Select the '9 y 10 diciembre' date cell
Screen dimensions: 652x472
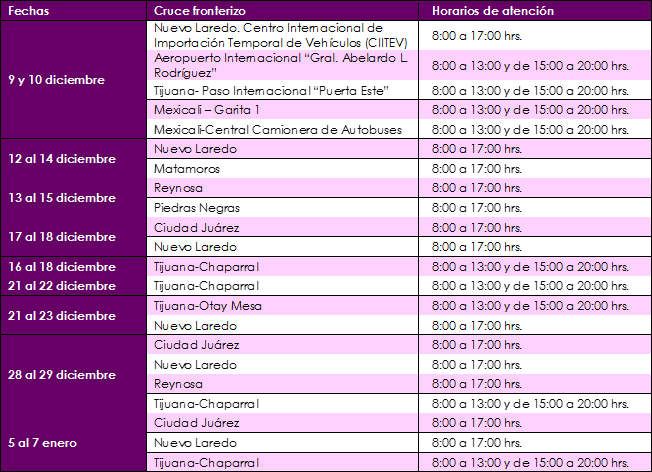pos(73,79)
